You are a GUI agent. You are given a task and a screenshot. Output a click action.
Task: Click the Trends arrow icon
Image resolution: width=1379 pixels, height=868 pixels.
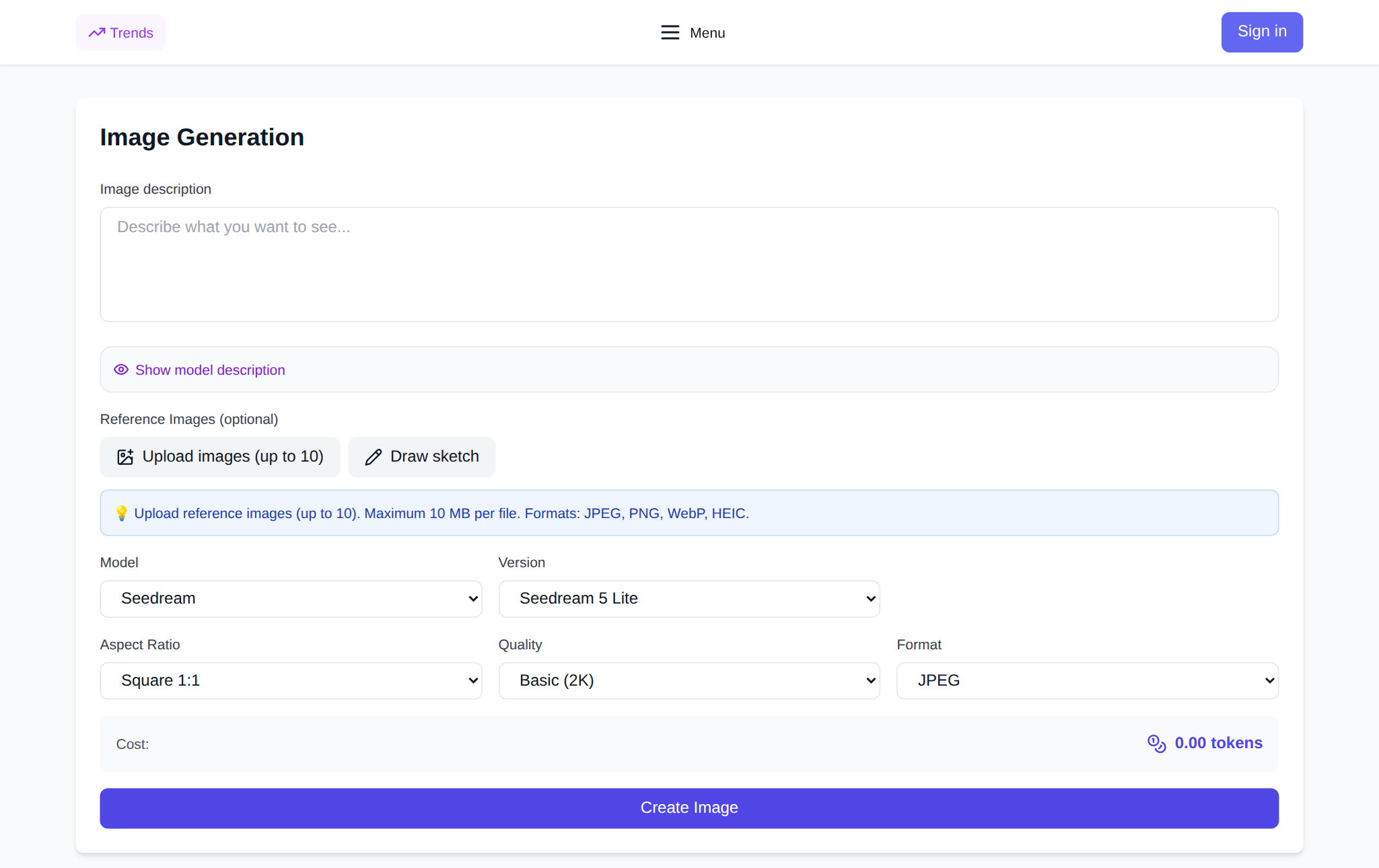click(x=97, y=32)
